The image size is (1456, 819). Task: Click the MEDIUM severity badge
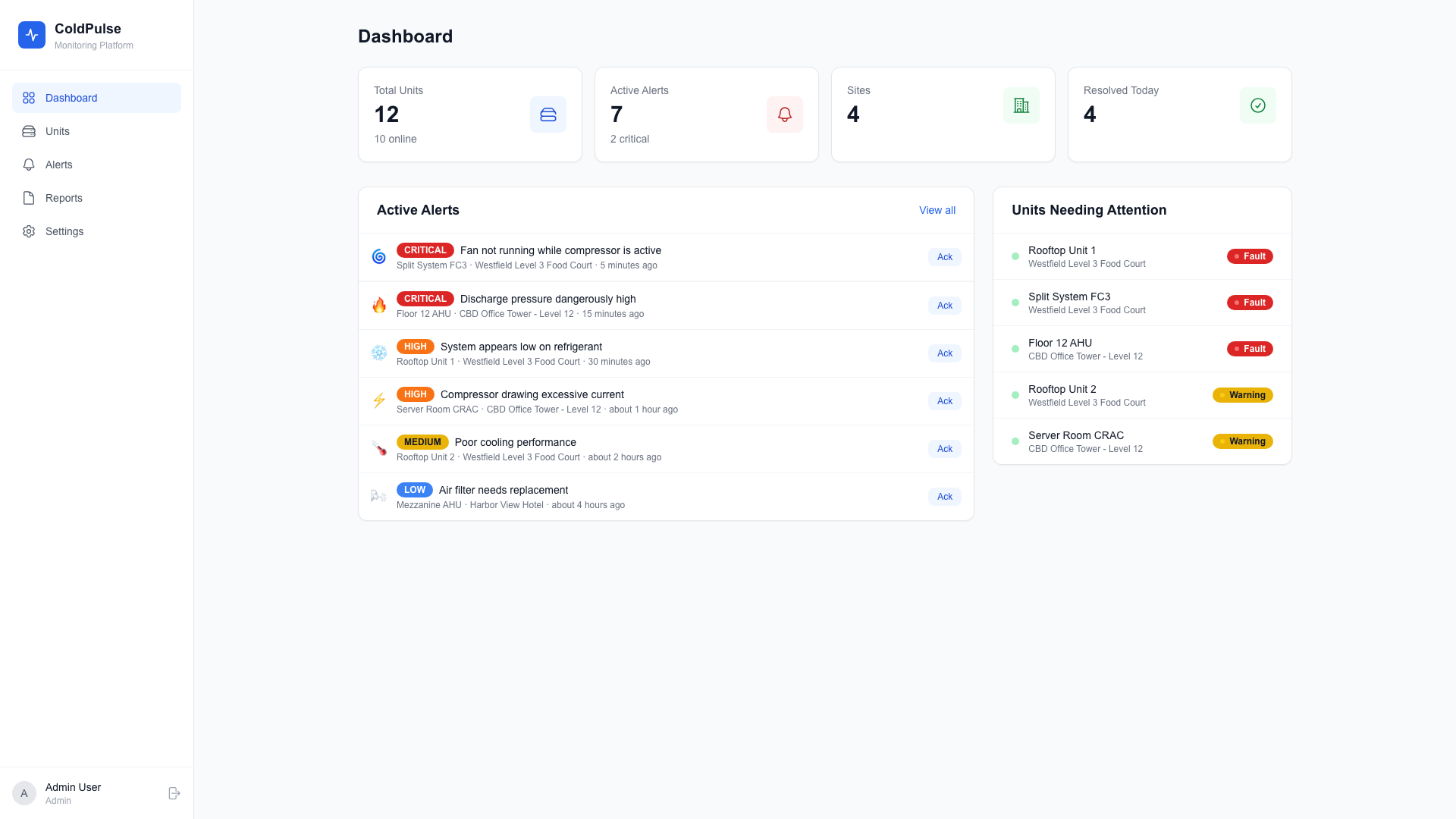point(422,442)
